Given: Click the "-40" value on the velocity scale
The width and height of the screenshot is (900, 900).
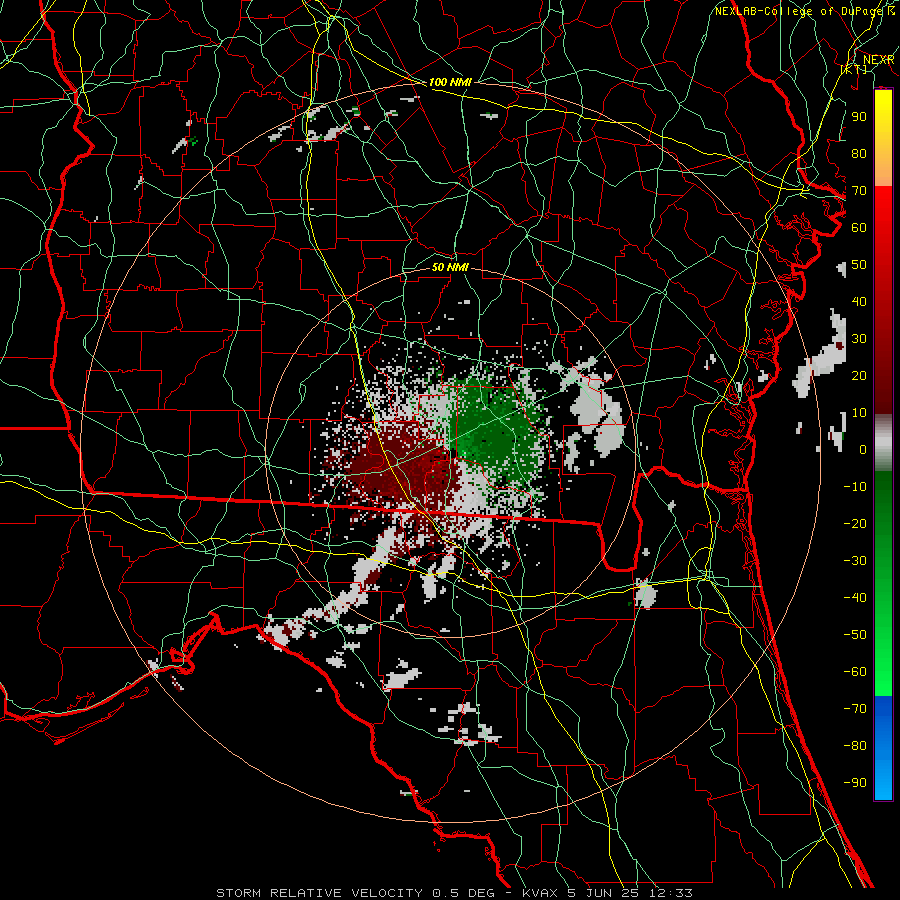Looking at the screenshot, I should [x=855, y=598].
